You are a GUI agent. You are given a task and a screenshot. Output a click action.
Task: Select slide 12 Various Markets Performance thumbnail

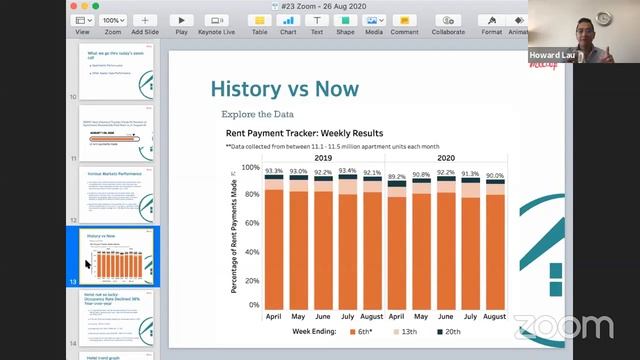pyautogui.click(x=116, y=195)
